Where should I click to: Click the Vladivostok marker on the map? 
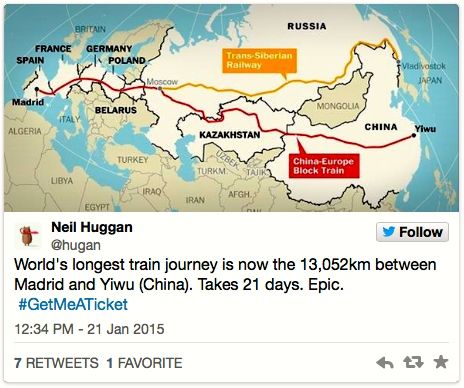tap(398, 62)
